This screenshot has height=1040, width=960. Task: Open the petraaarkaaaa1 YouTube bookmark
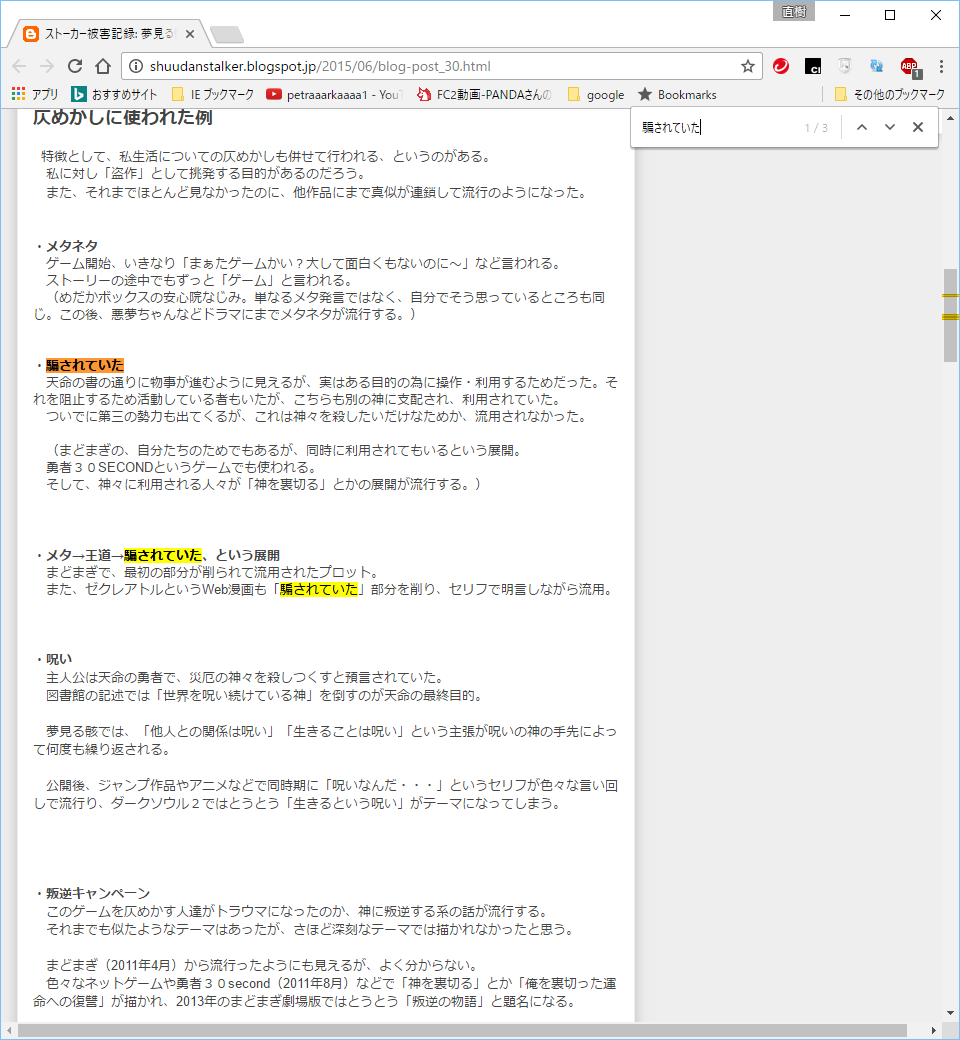(334, 94)
